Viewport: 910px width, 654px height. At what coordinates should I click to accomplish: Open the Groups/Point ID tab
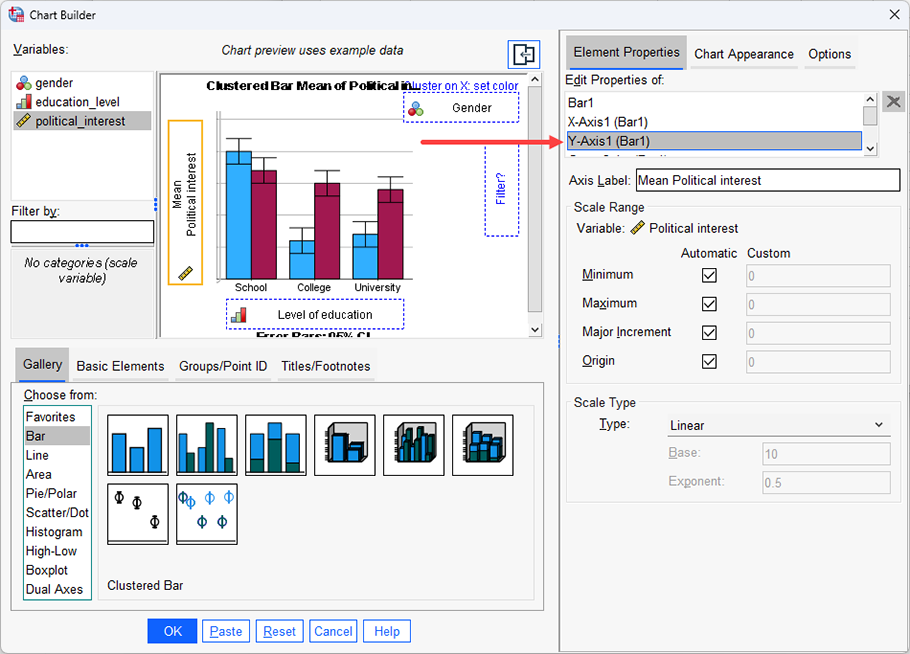pos(223,366)
